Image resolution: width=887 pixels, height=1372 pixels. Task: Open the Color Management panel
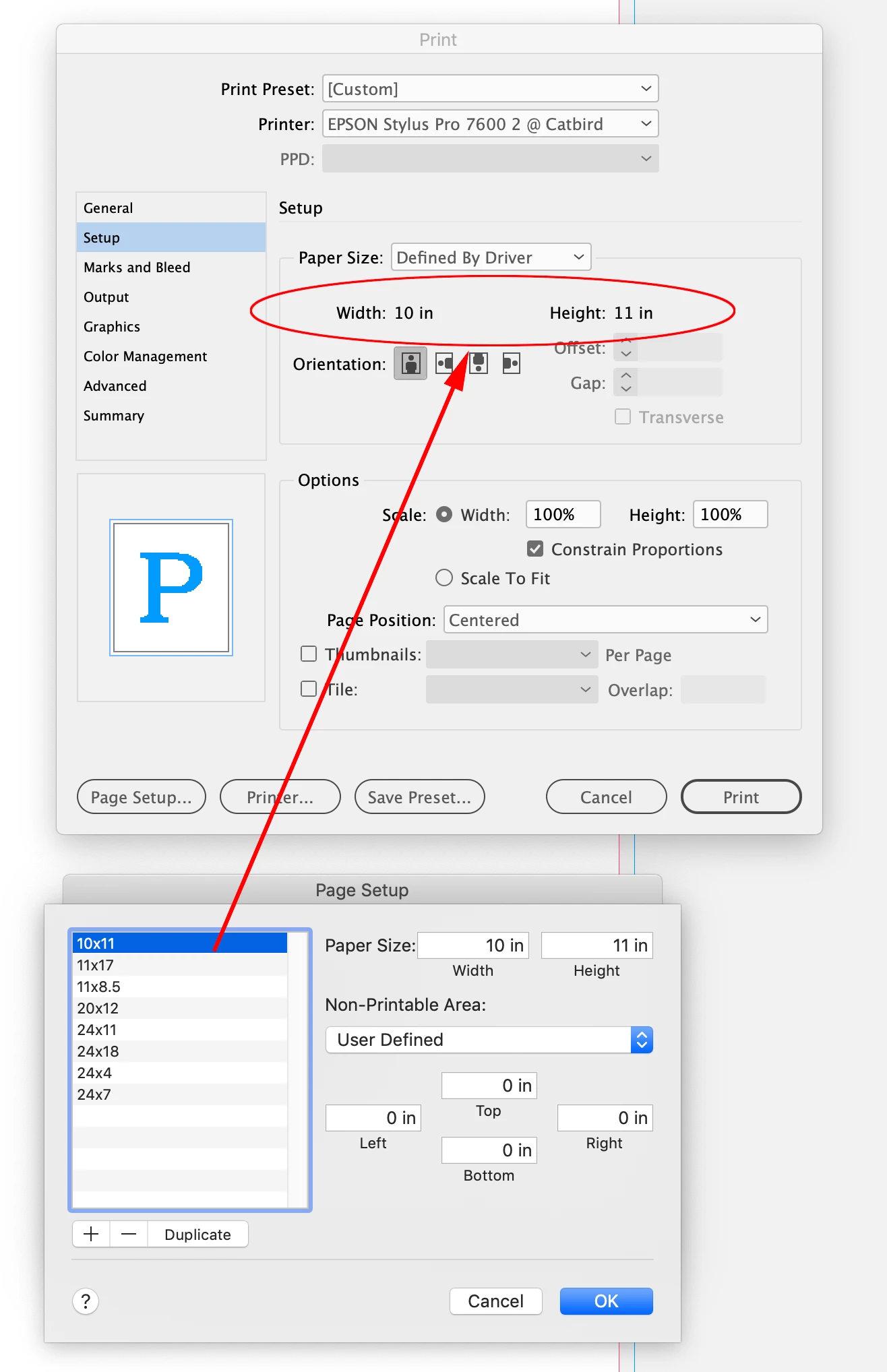(171, 356)
